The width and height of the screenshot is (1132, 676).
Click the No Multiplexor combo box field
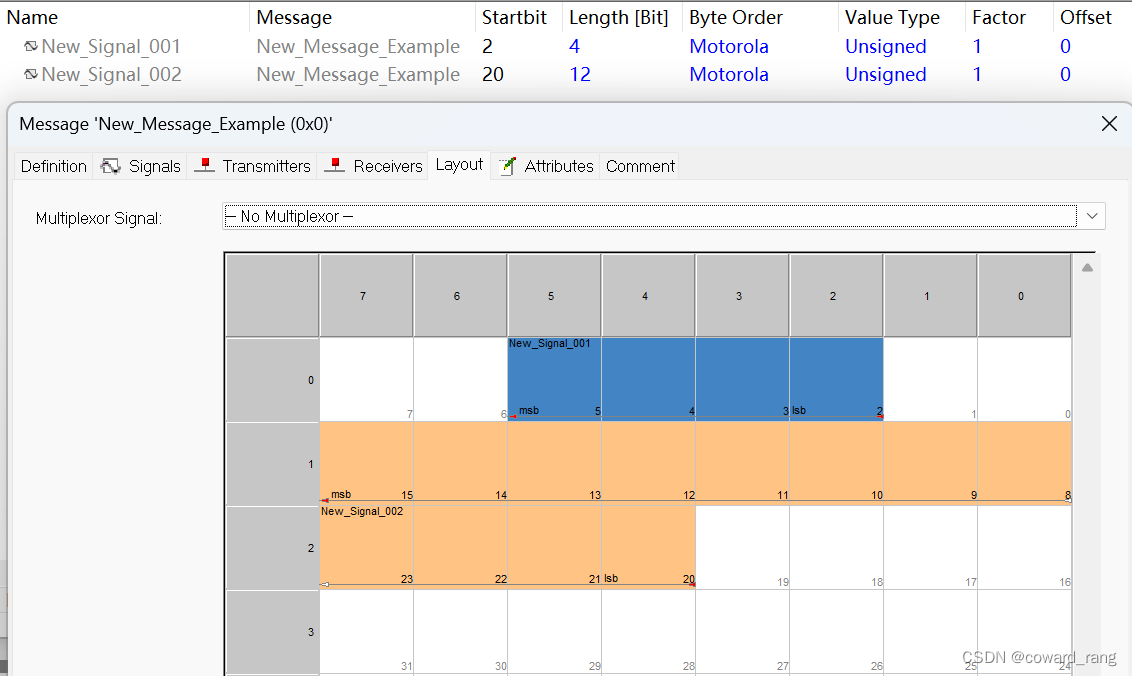coord(650,216)
